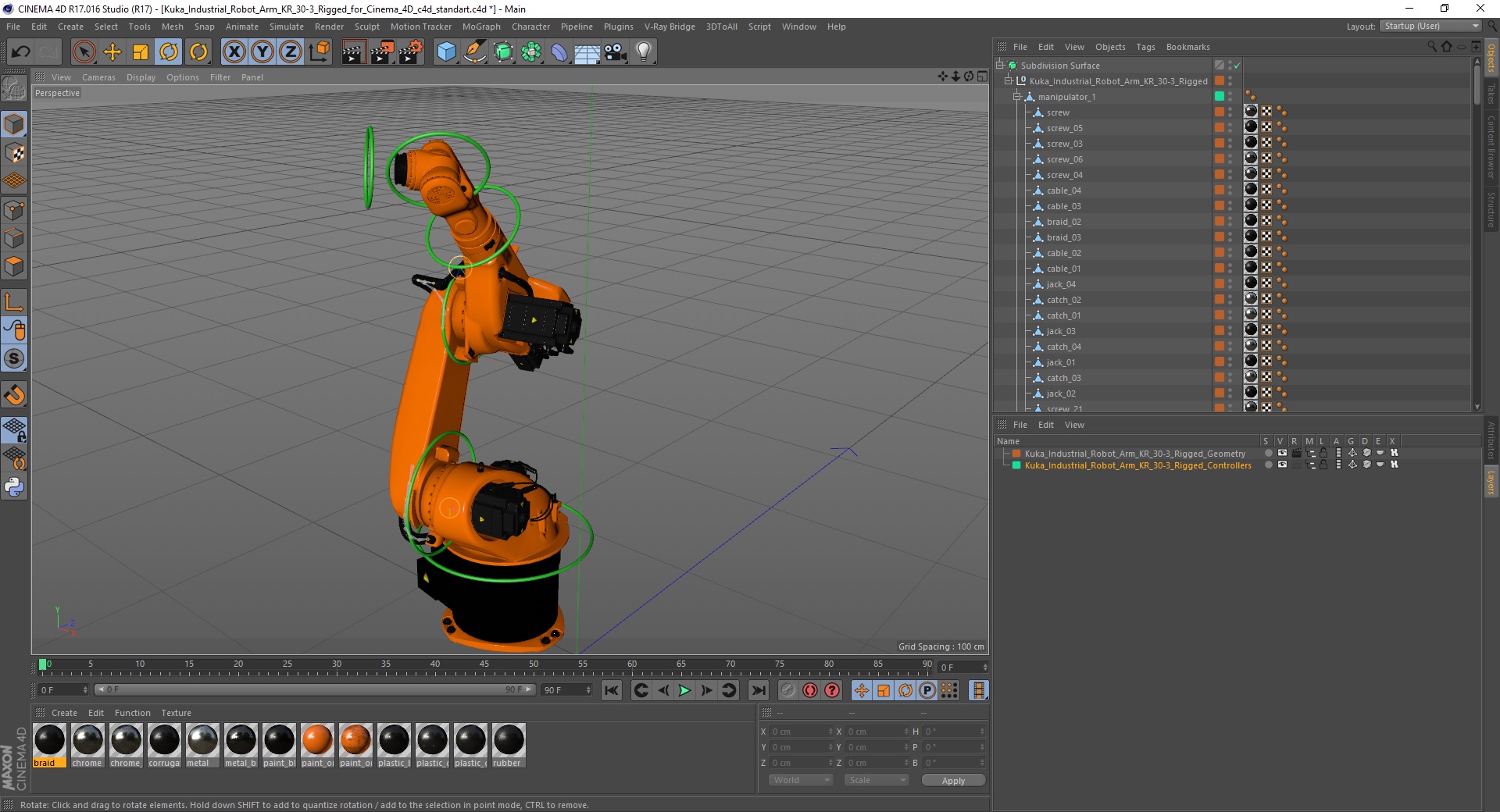The height and width of the screenshot is (812, 1500).
Task: Collapse the Subdivision Surface tree node
Action: (999, 66)
